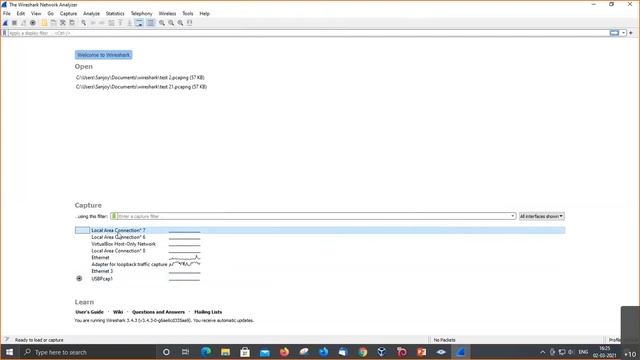Open the Statistics menu
The image size is (640, 360).
(x=115, y=13)
